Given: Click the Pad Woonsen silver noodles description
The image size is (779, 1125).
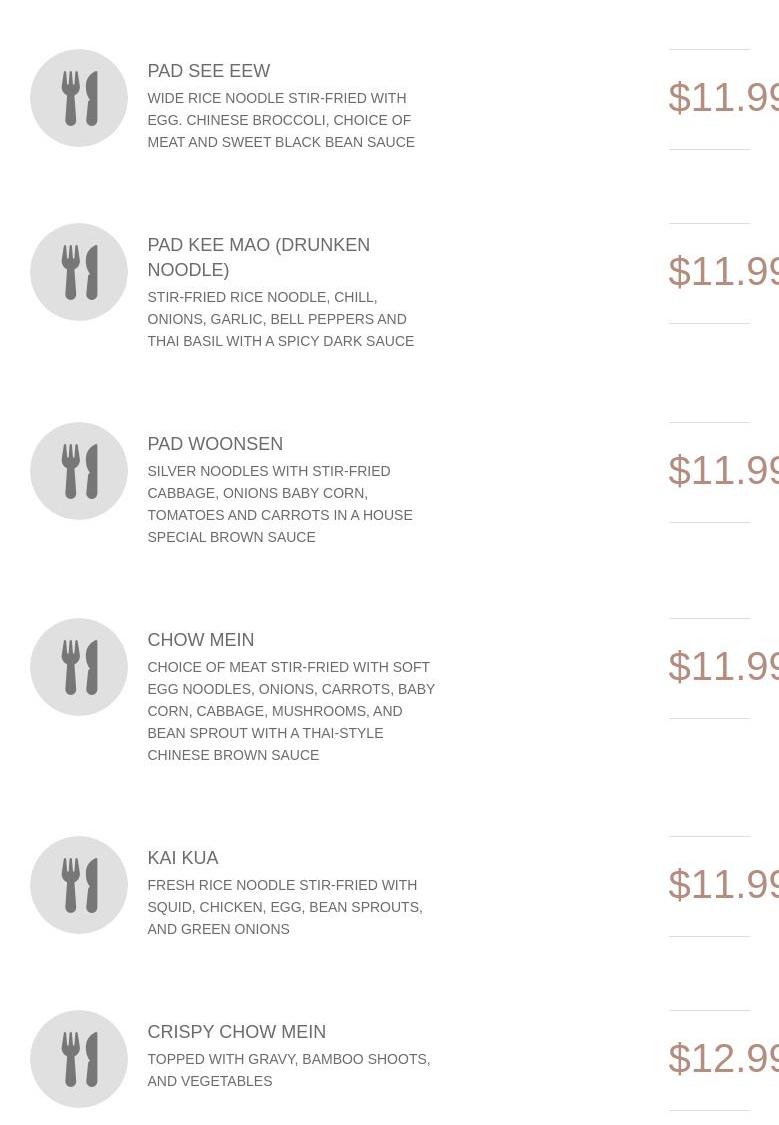Looking at the screenshot, I should (279, 504).
